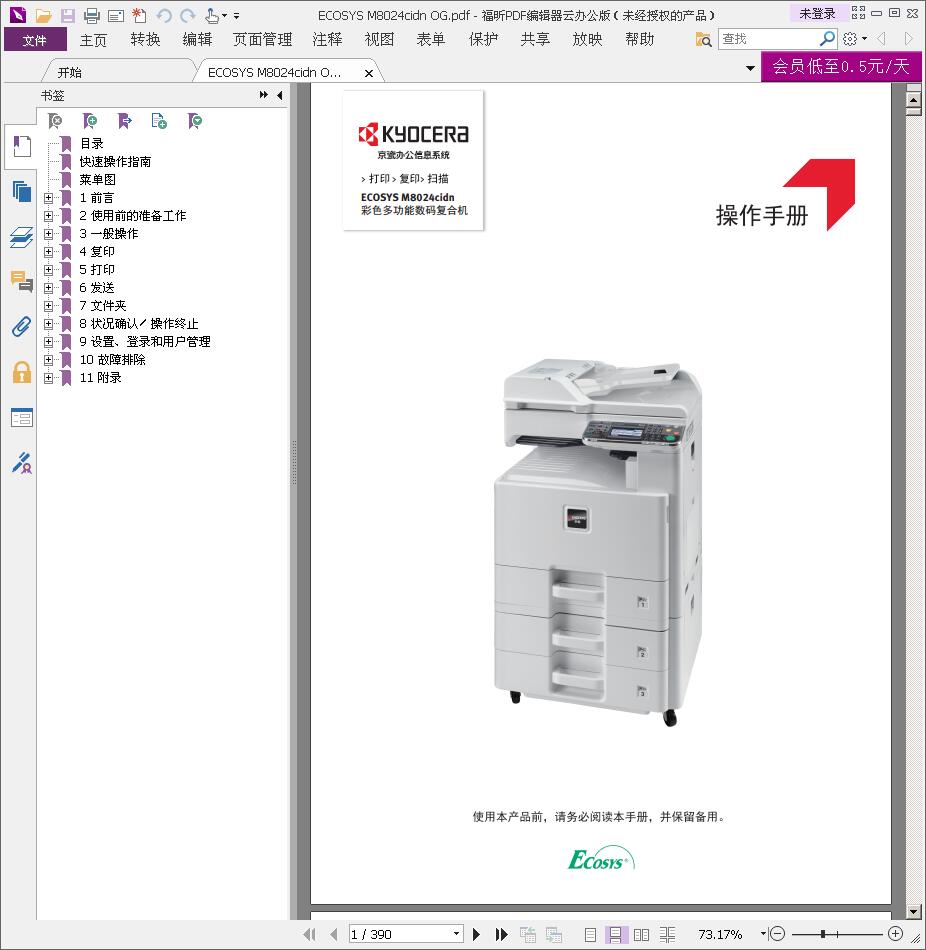Expand the '10 故障排除' bookmark

[48, 360]
